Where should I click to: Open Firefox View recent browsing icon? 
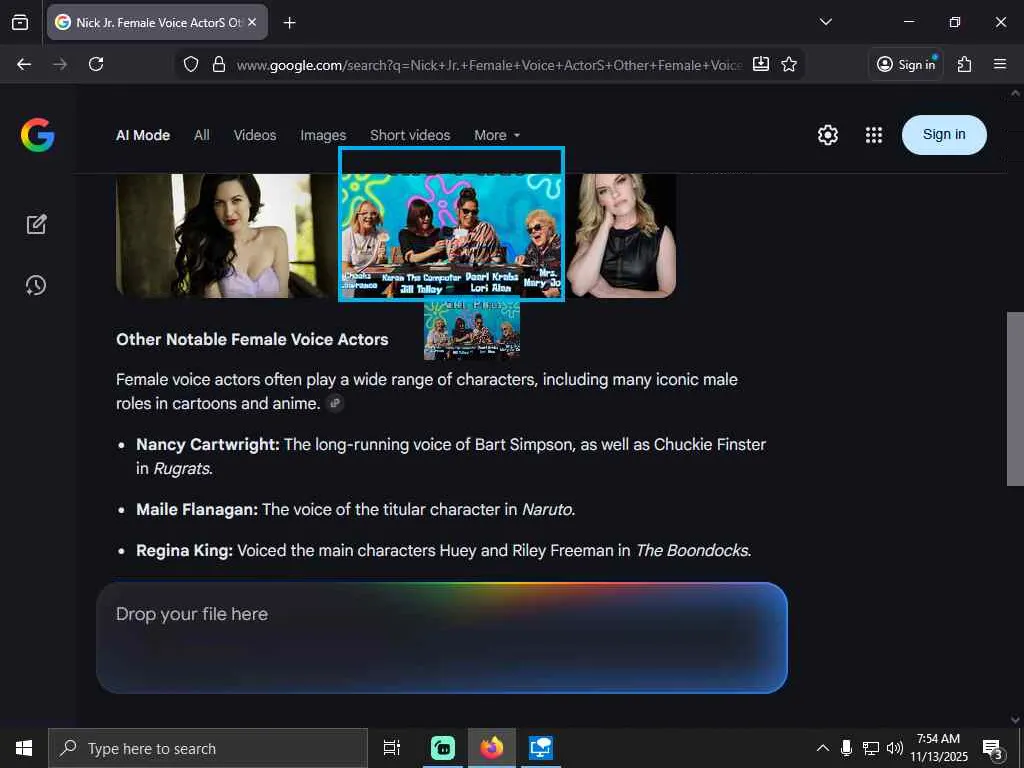[20, 22]
